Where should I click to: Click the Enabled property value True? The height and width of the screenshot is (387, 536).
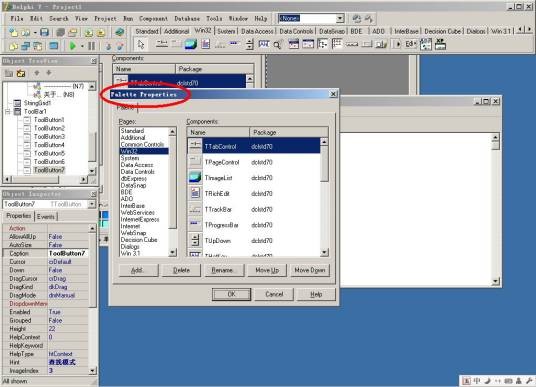[x=68, y=312]
